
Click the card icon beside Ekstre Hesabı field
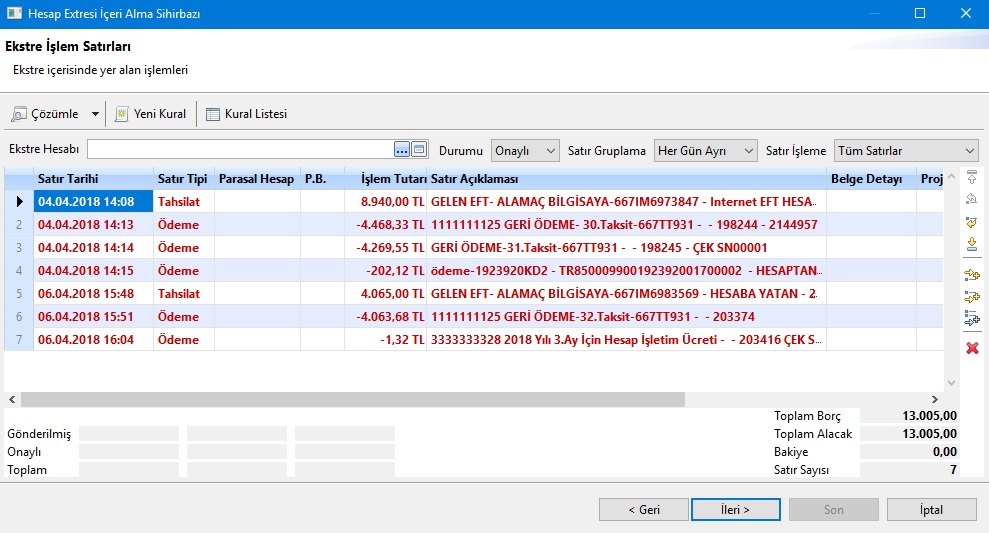(420, 150)
